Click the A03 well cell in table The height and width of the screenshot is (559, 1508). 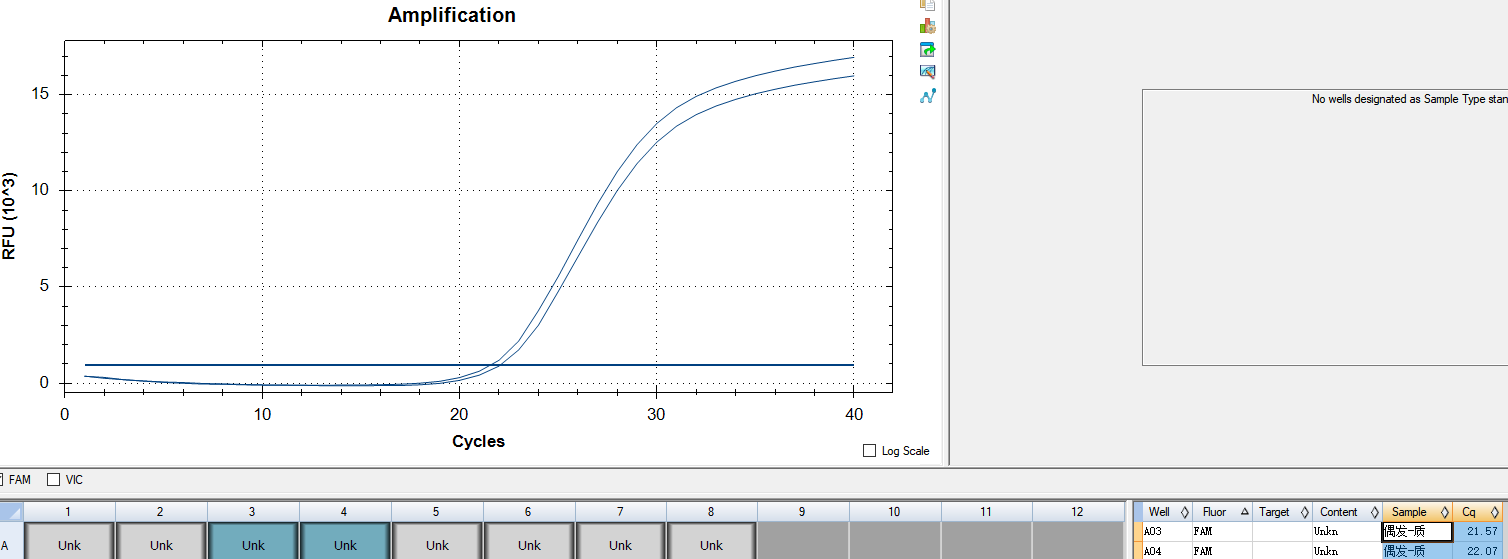click(1167, 532)
